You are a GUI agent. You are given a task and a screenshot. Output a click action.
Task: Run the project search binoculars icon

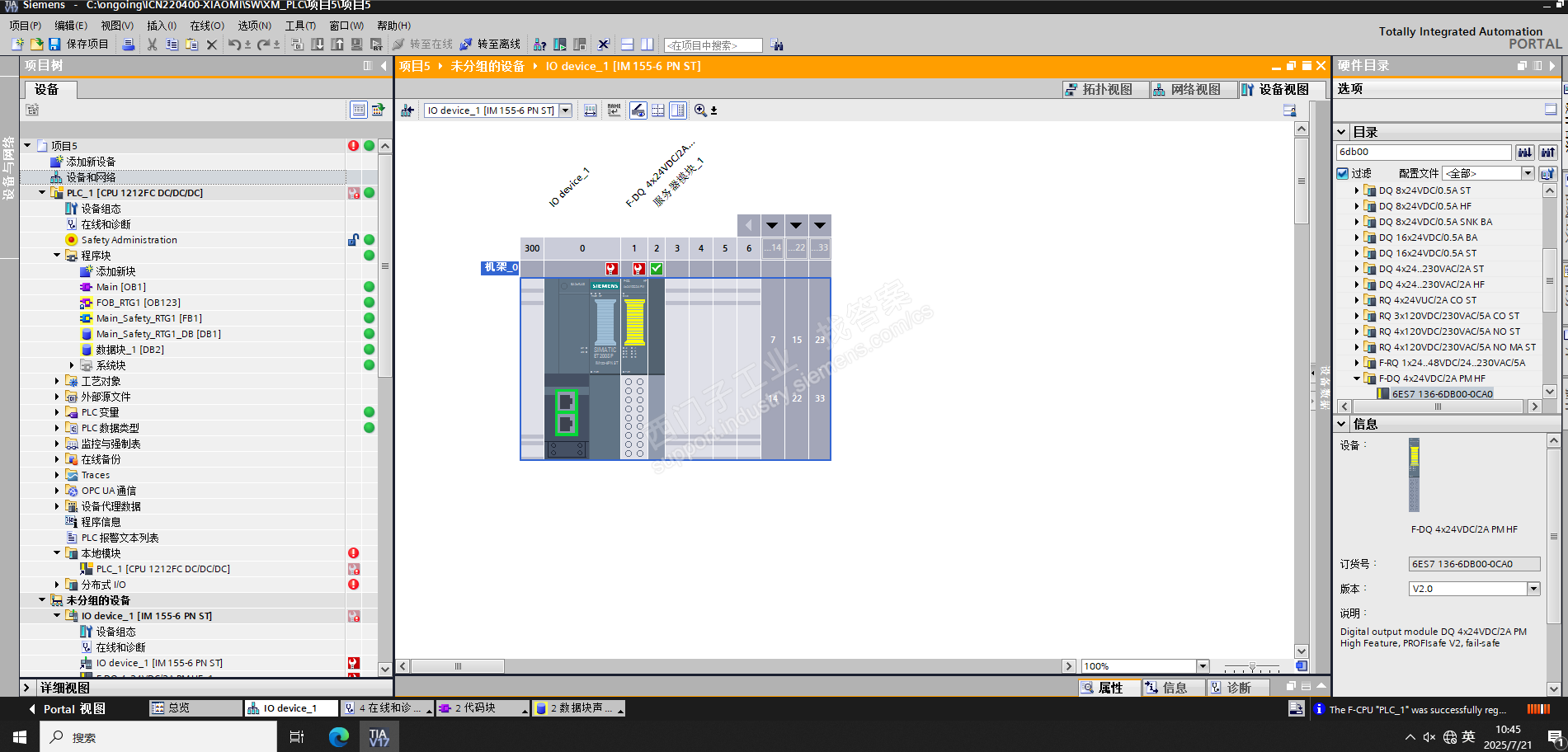[777, 45]
